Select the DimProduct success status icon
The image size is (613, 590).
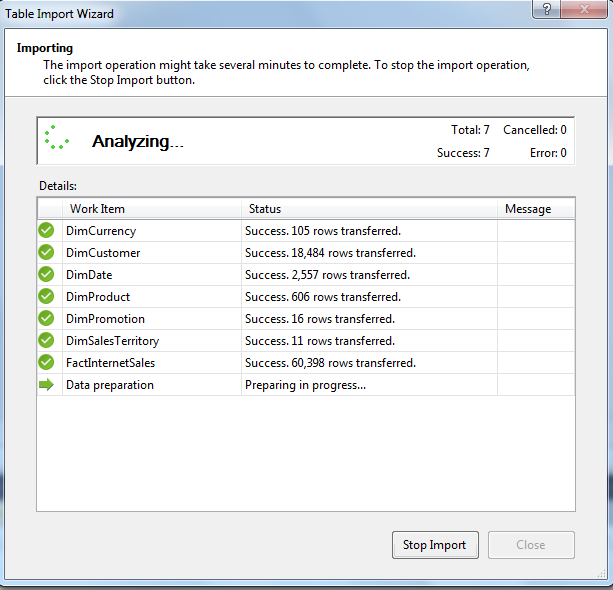(x=46, y=297)
